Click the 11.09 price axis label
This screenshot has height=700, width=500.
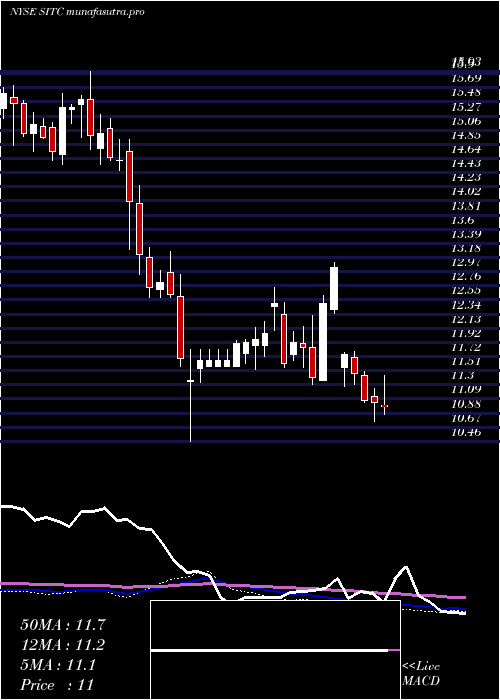click(x=466, y=390)
